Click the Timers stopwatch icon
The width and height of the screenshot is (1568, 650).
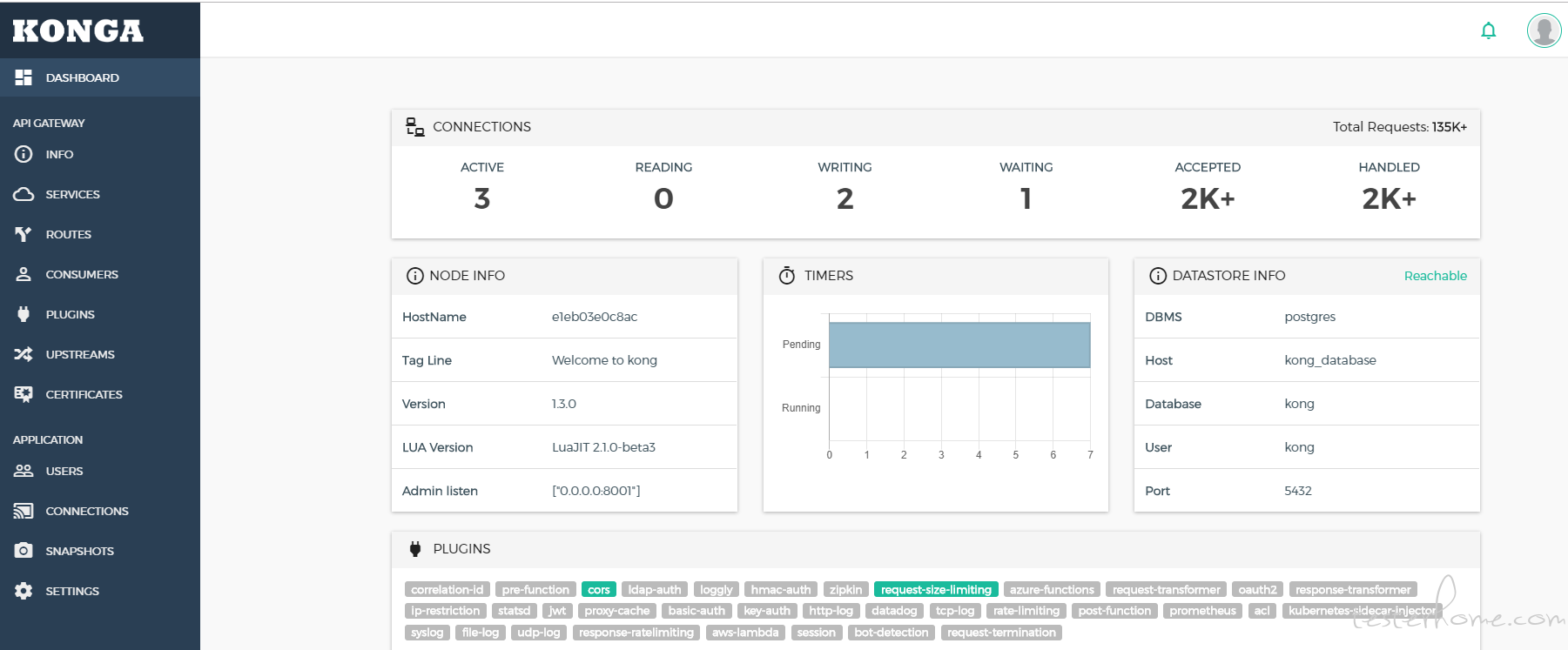787,276
